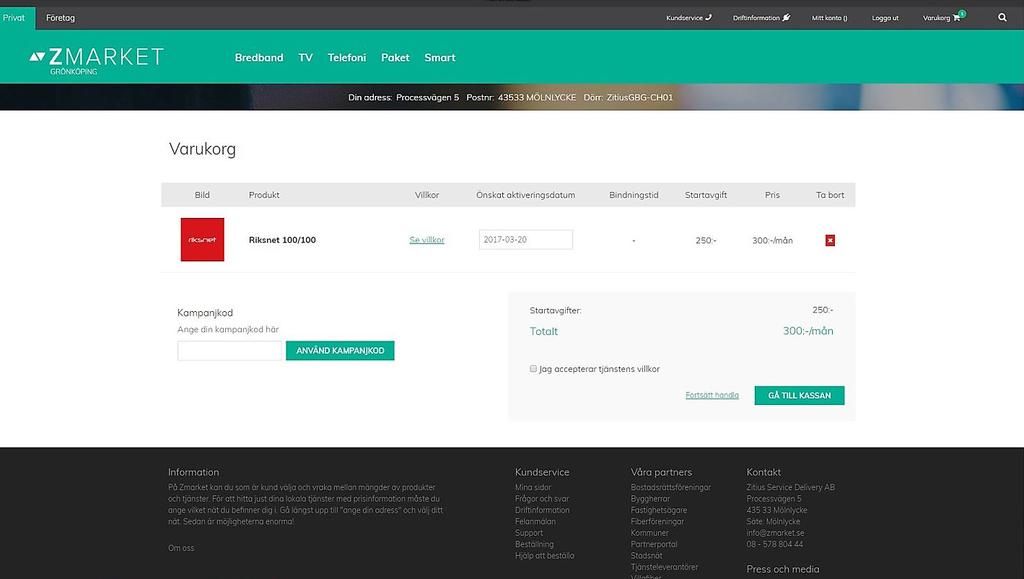Open footer link 'Byggherrar'
1024x579 pixels.
[650, 499]
